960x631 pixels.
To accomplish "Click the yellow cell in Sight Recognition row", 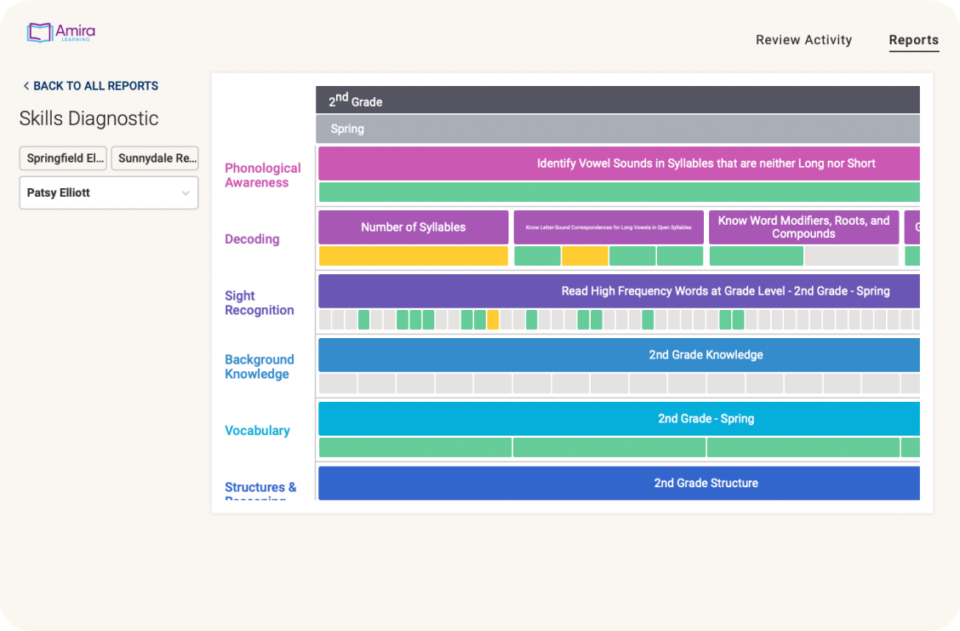I will [x=493, y=319].
